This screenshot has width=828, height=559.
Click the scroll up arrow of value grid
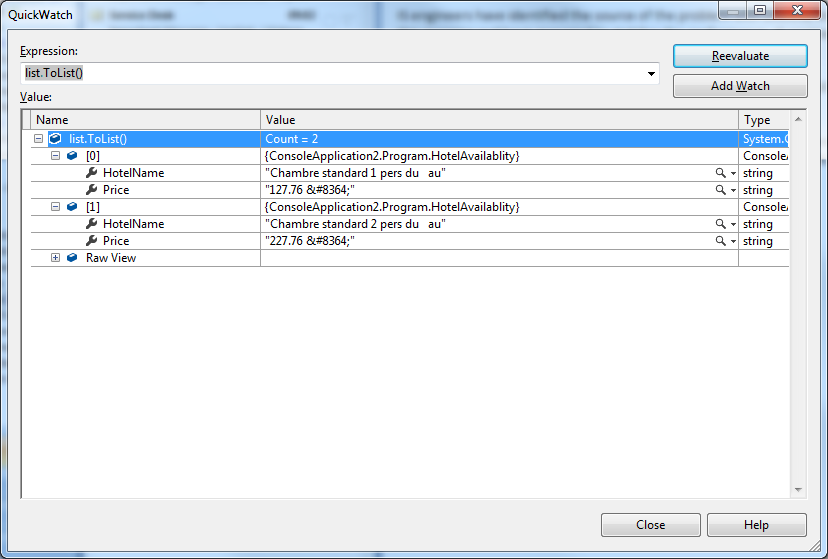tap(798, 119)
